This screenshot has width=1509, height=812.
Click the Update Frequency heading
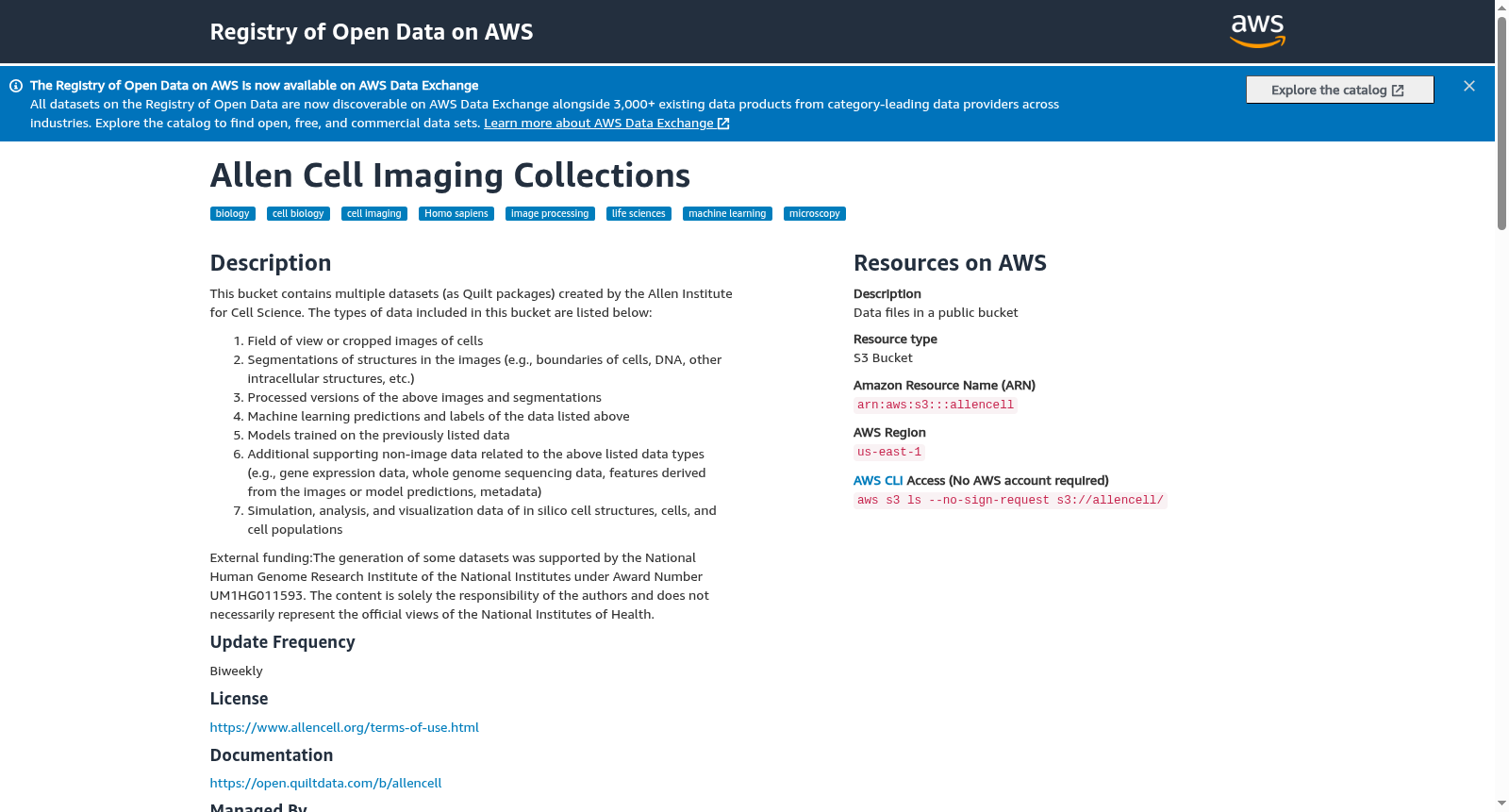click(283, 642)
